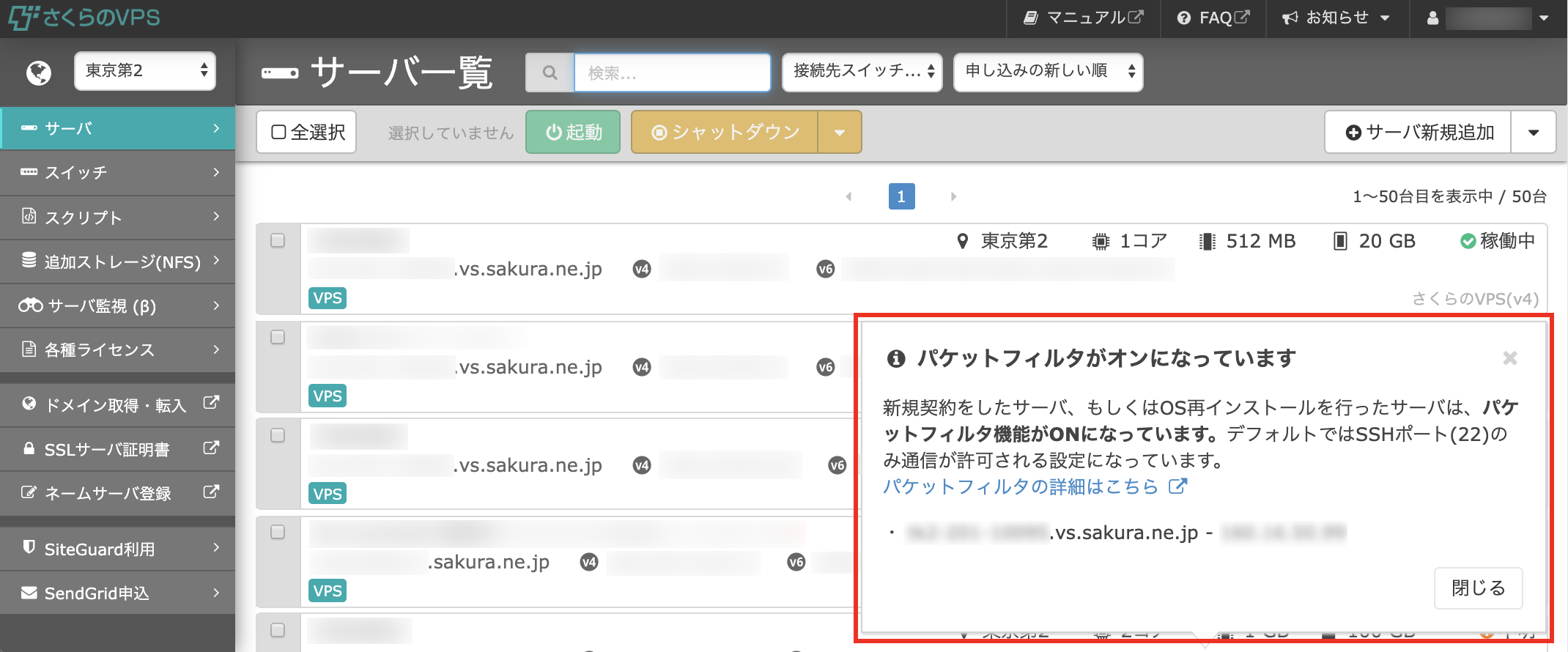Click the info icon in popup title
This screenshot has height=652, width=1568.
tap(895, 358)
